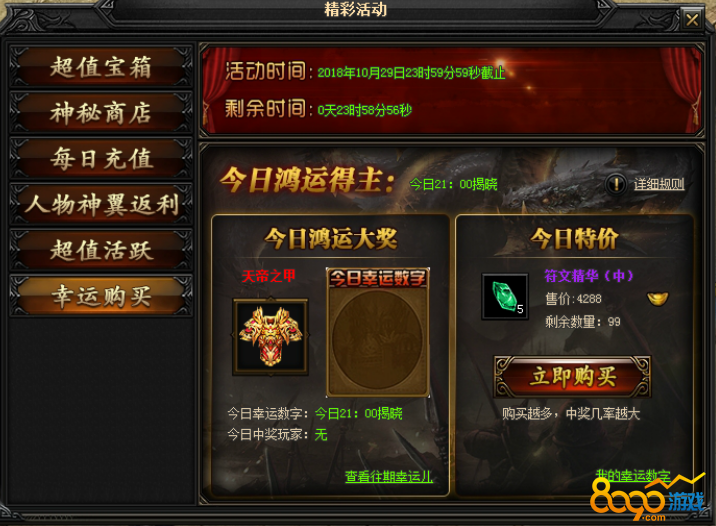Click the exclamation rules icon

coord(616,184)
